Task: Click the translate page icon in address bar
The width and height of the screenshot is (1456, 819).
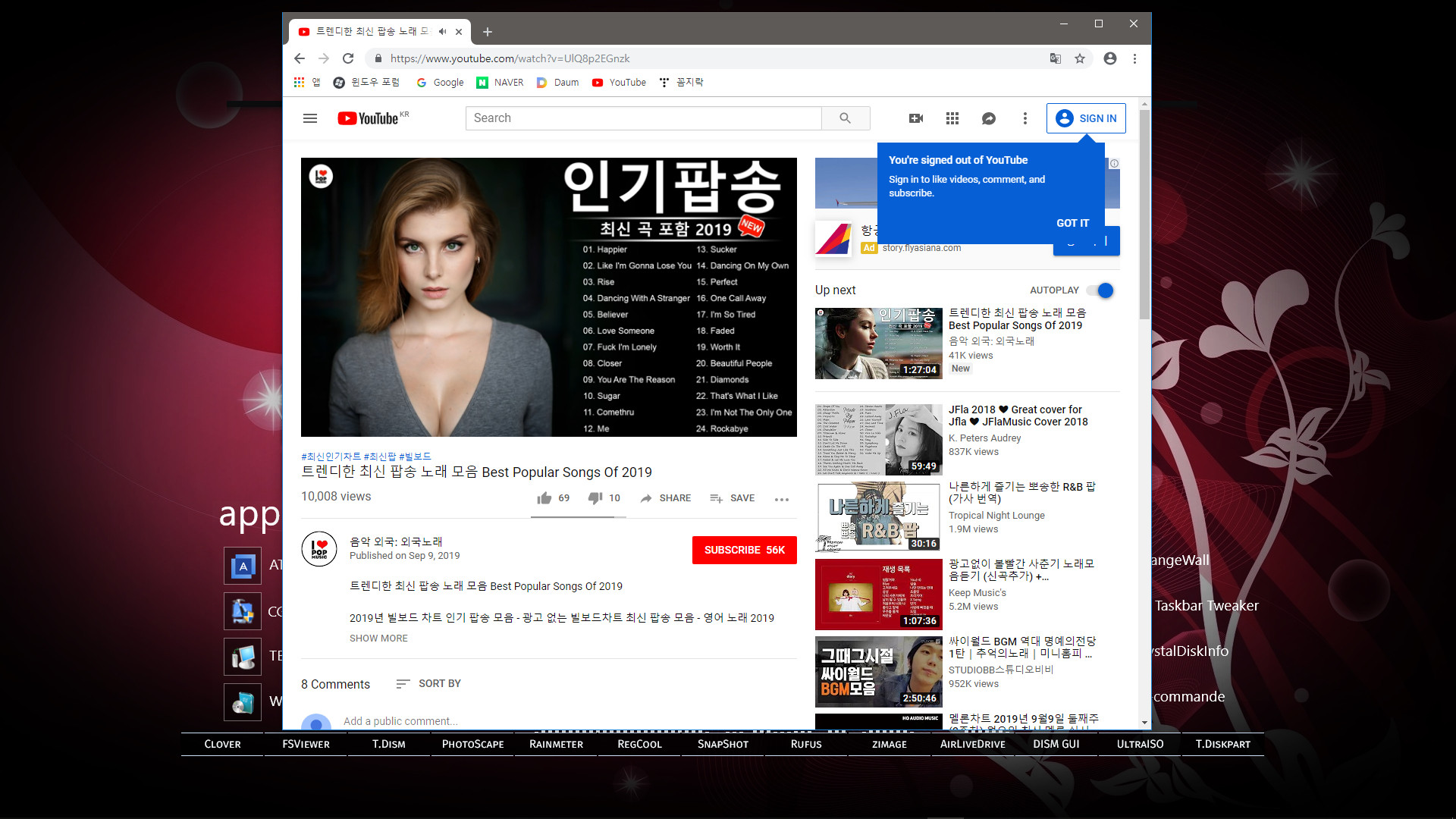Action: [1055, 58]
